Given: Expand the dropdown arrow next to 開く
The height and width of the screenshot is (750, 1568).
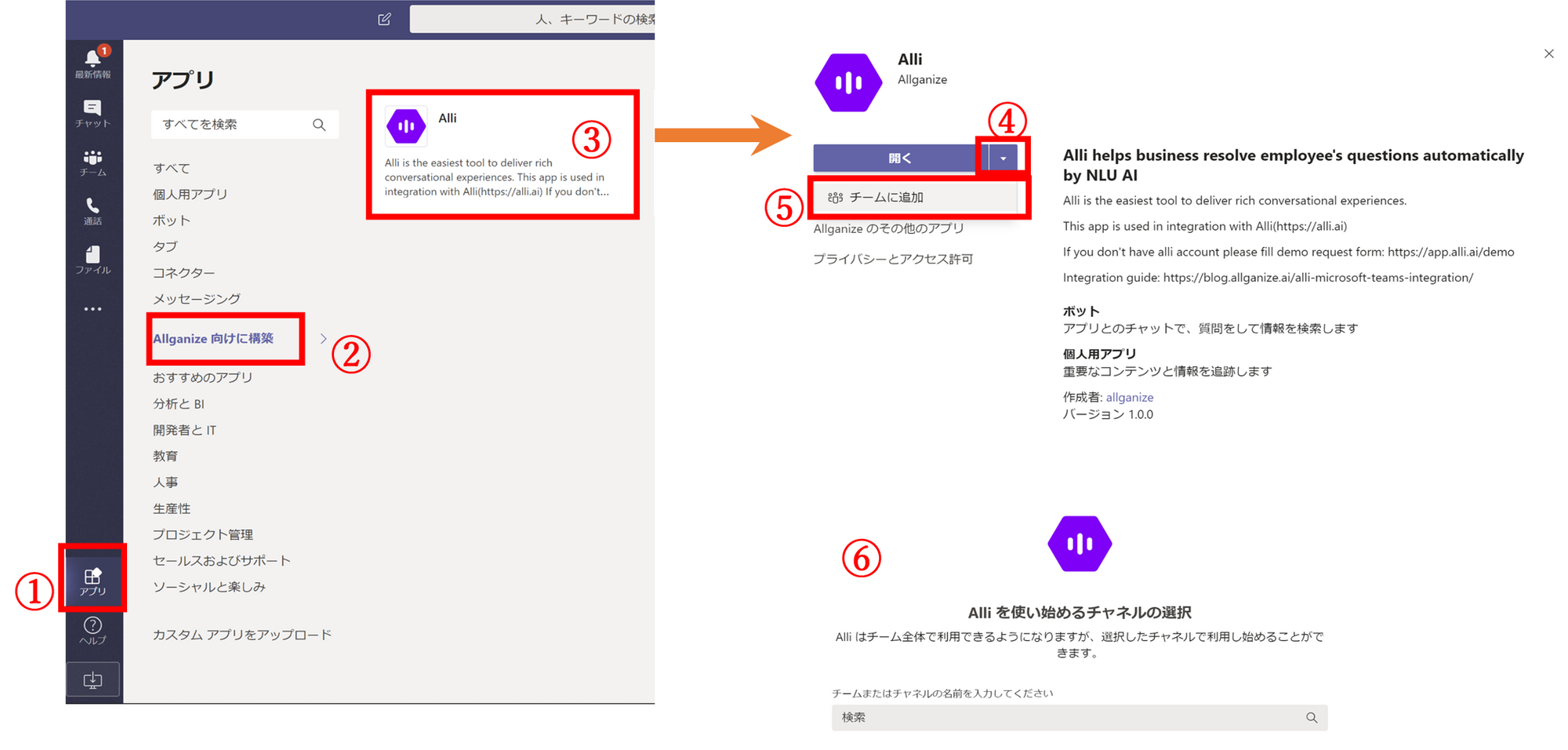Looking at the screenshot, I should (1003, 158).
